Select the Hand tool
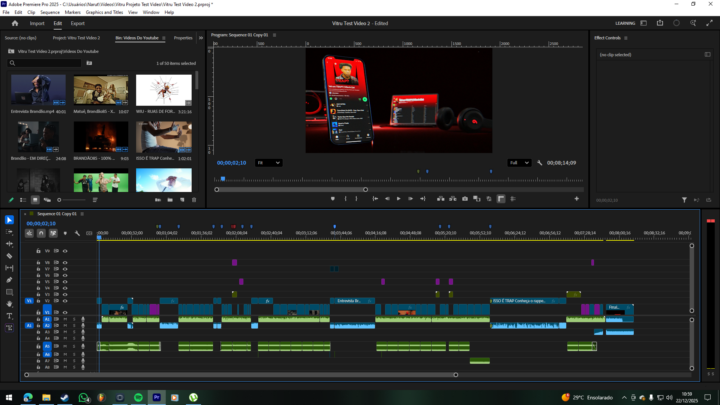The image size is (720, 405). click(9, 303)
